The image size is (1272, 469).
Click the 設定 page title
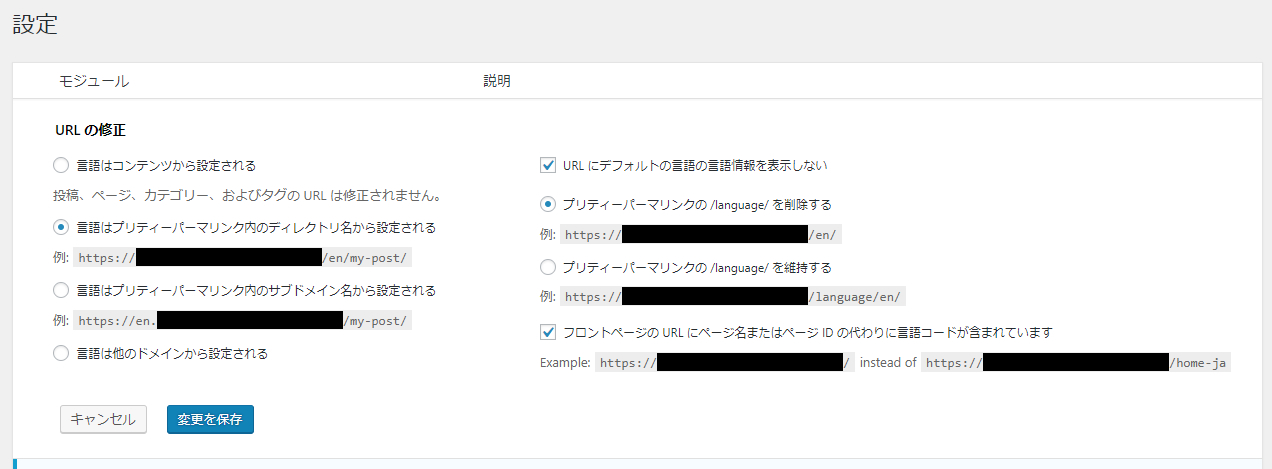(x=35, y=25)
